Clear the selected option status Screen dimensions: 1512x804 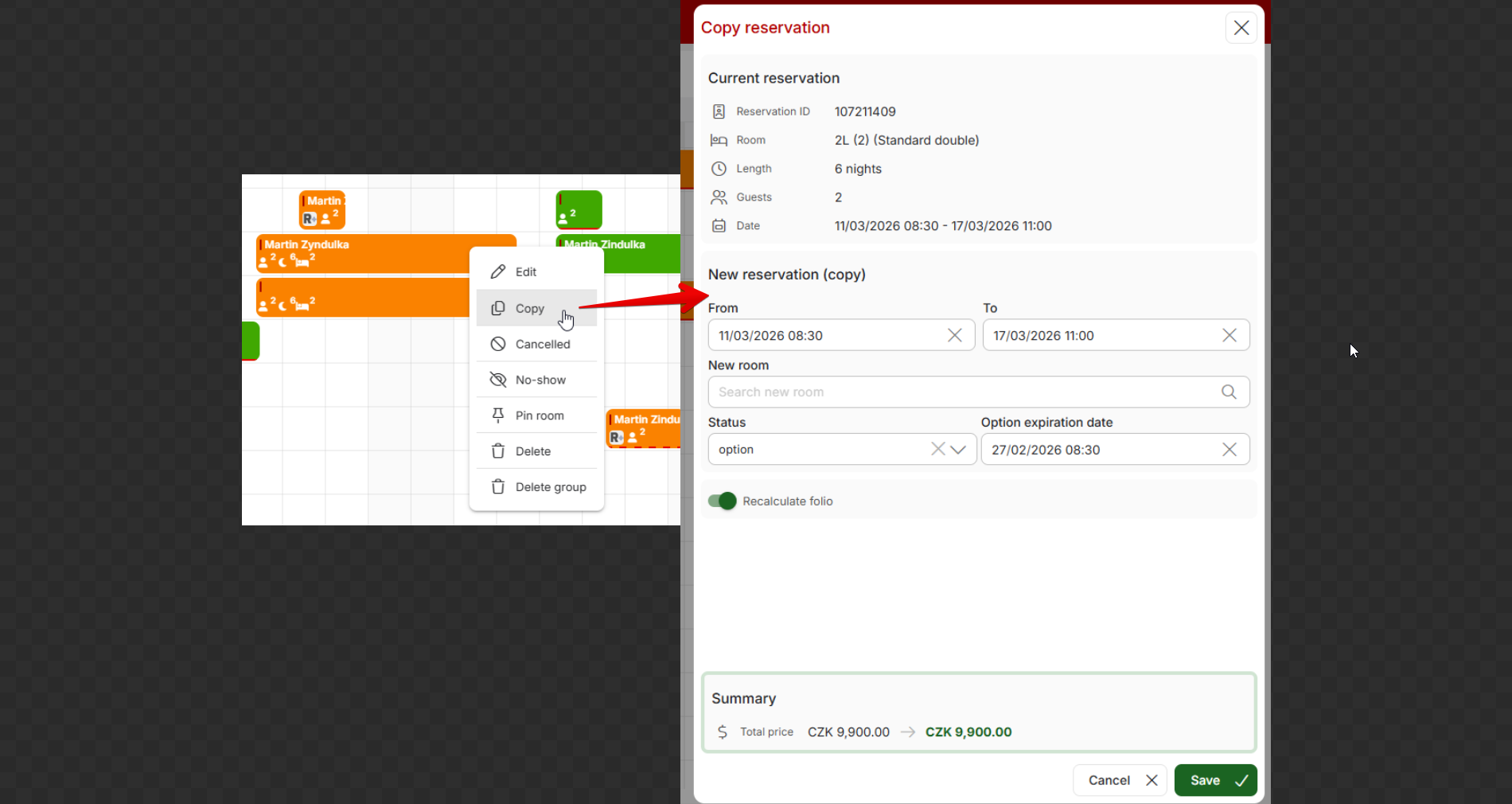click(x=937, y=449)
